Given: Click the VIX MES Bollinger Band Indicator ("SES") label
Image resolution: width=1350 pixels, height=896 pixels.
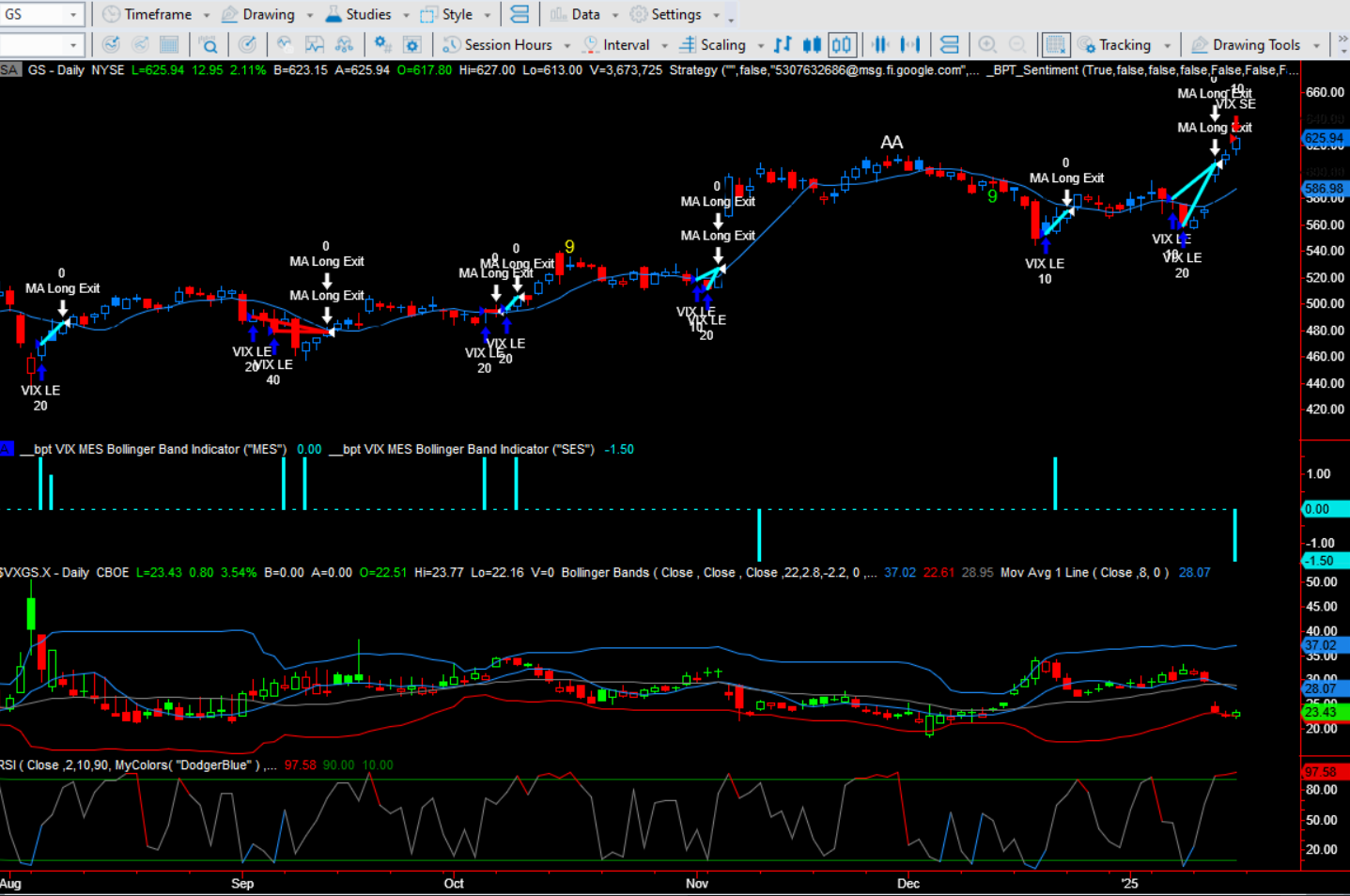Looking at the screenshot, I should coord(462,450).
